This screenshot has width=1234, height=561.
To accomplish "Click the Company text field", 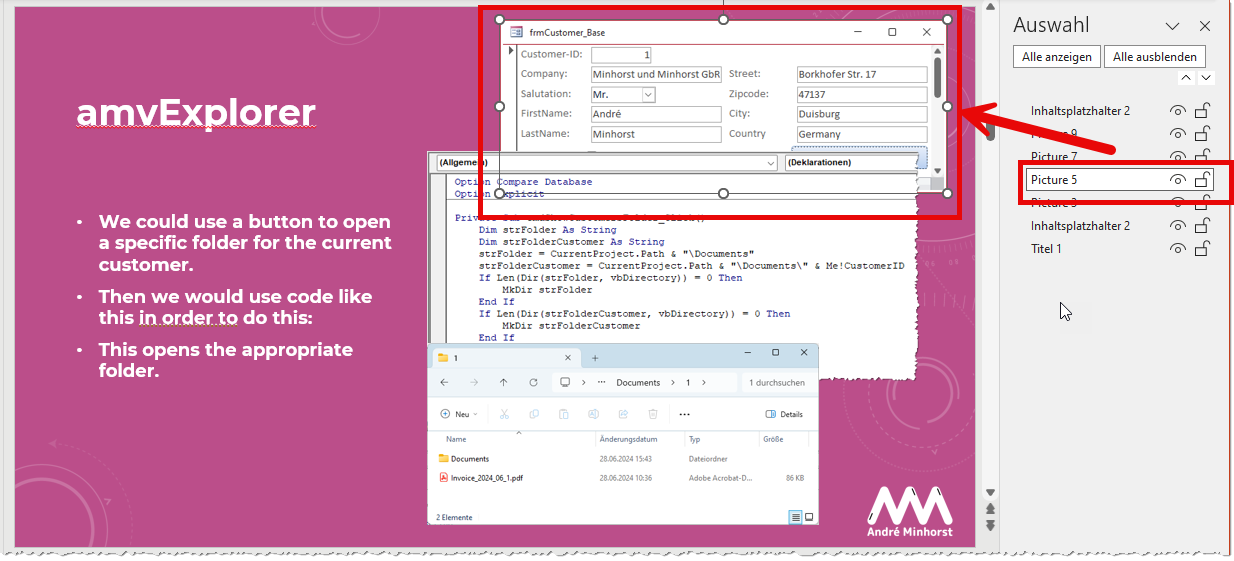I will 655,75.
